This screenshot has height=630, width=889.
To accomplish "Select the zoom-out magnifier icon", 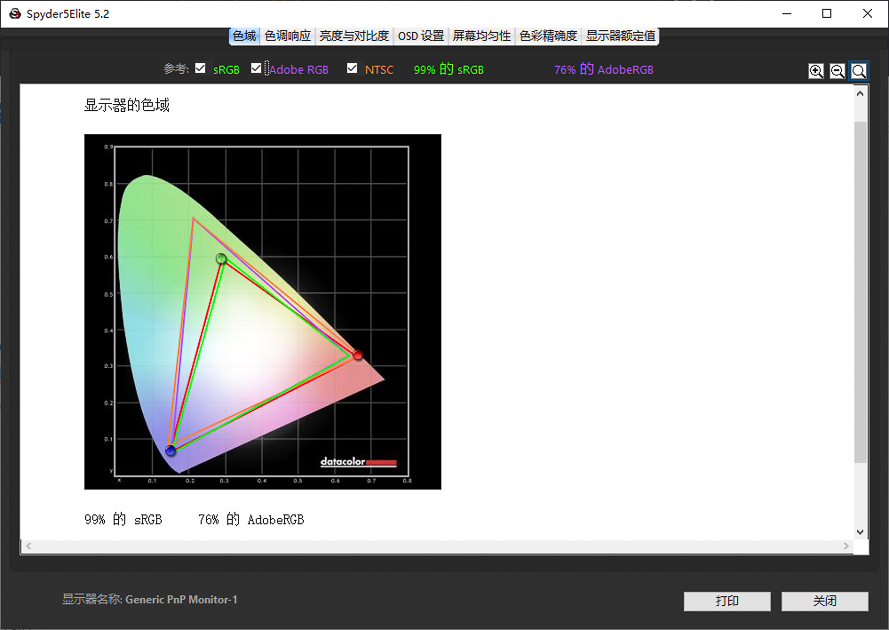I will [838, 71].
